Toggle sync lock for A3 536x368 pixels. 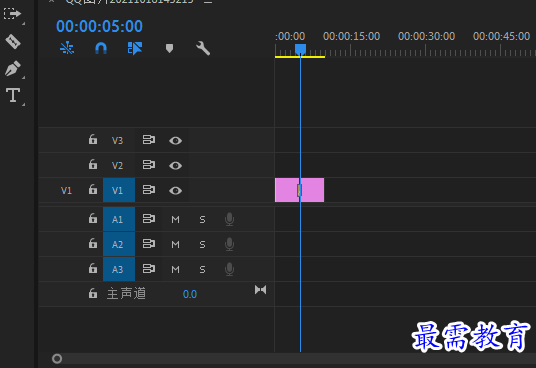pyautogui.click(x=149, y=268)
